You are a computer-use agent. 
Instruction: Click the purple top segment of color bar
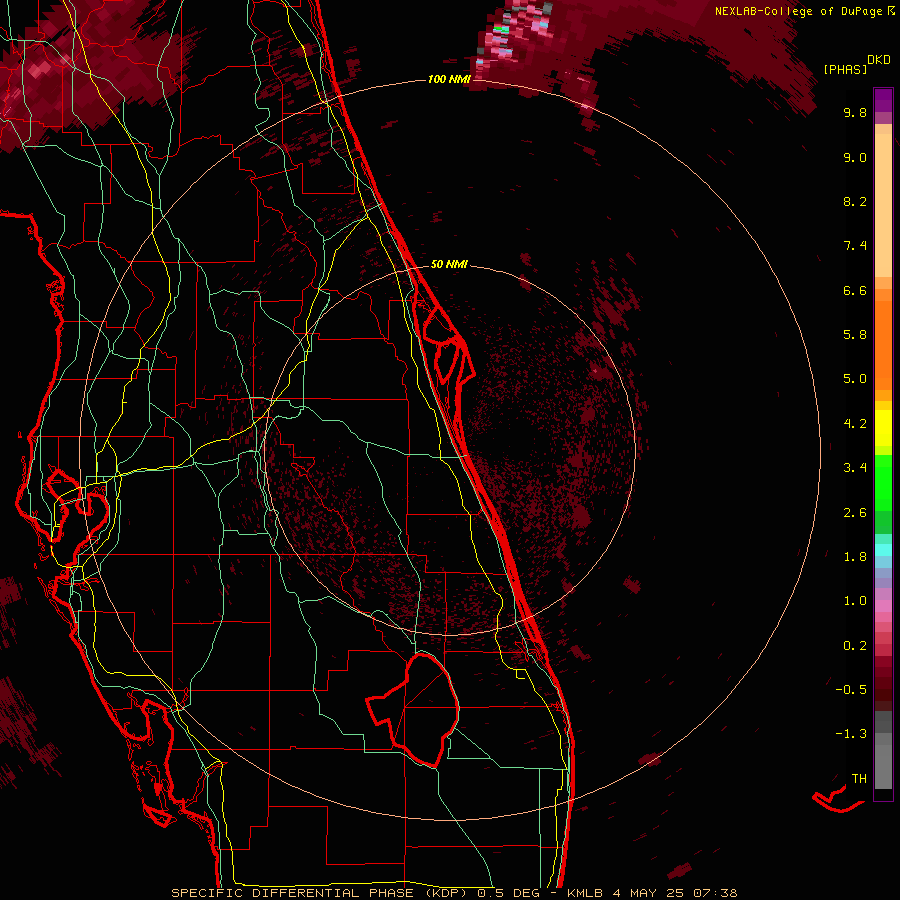coord(883,100)
